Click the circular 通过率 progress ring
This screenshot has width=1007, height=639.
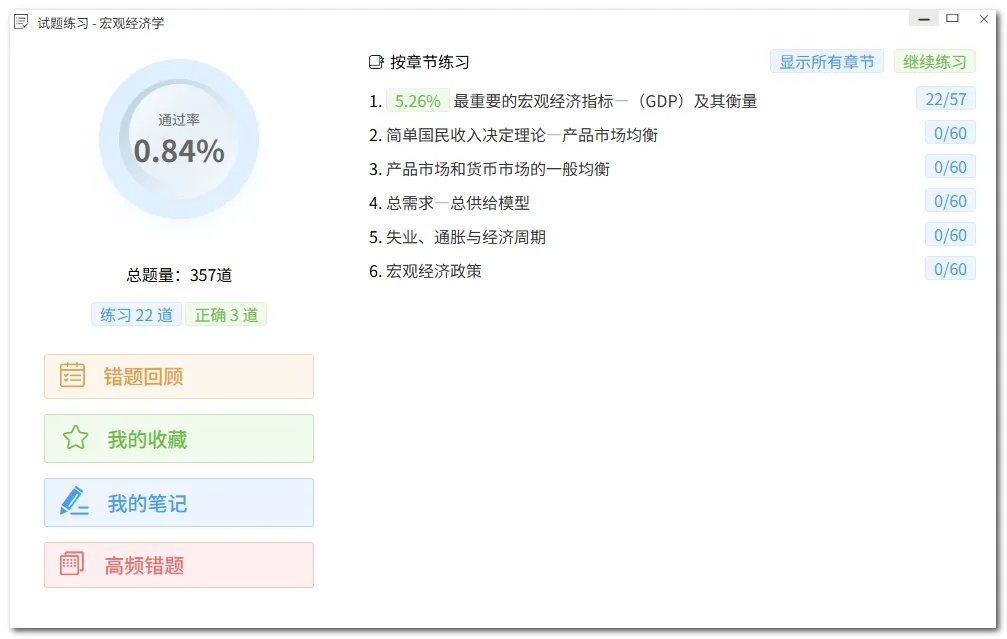[179, 139]
